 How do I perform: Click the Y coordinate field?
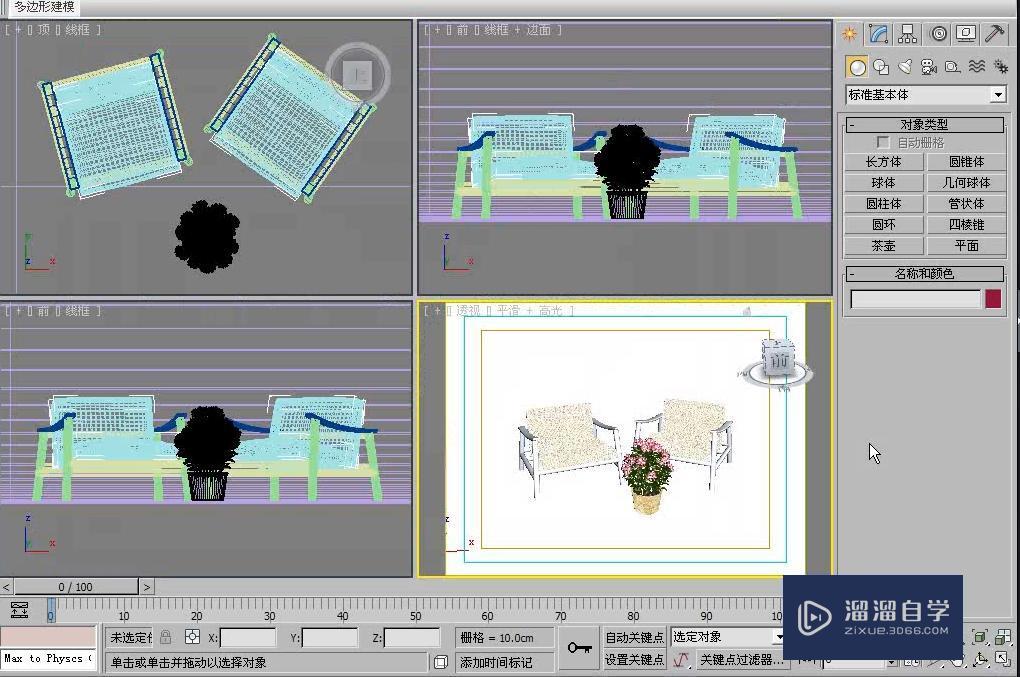330,638
